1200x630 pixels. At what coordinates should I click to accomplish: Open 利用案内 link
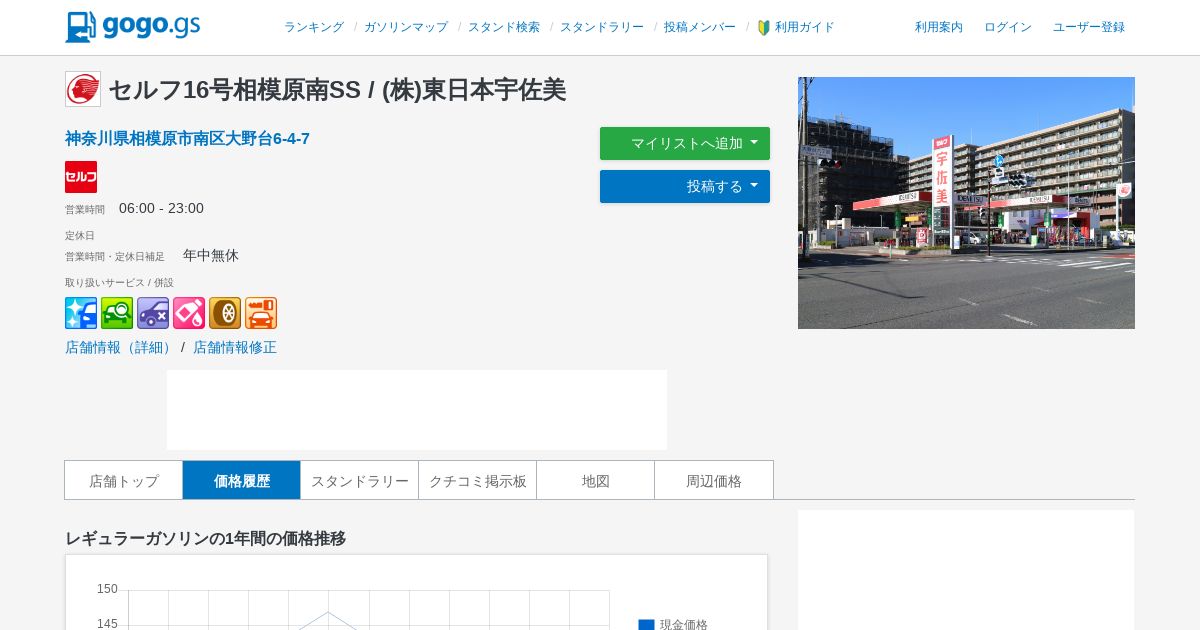click(939, 27)
